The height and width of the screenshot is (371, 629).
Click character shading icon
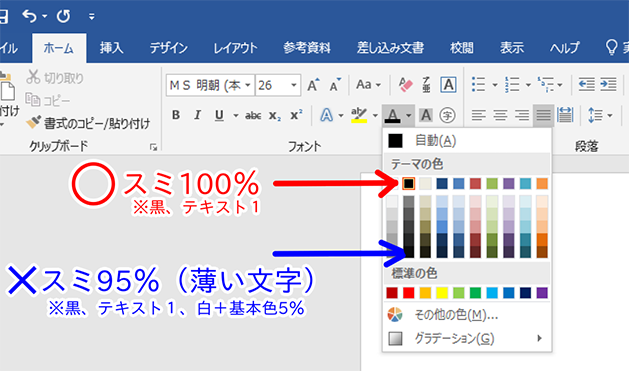click(x=426, y=116)
